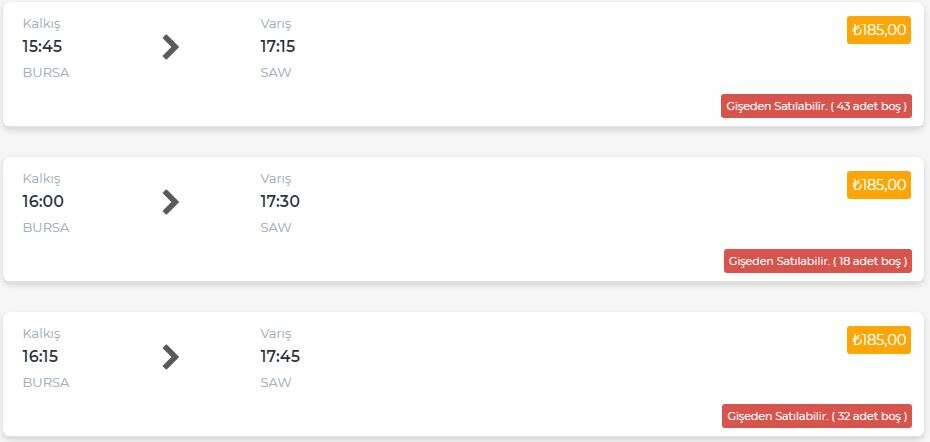Click the Kalkış label above 16:00
Screen dimensions: 930x442
coord(41,178)
